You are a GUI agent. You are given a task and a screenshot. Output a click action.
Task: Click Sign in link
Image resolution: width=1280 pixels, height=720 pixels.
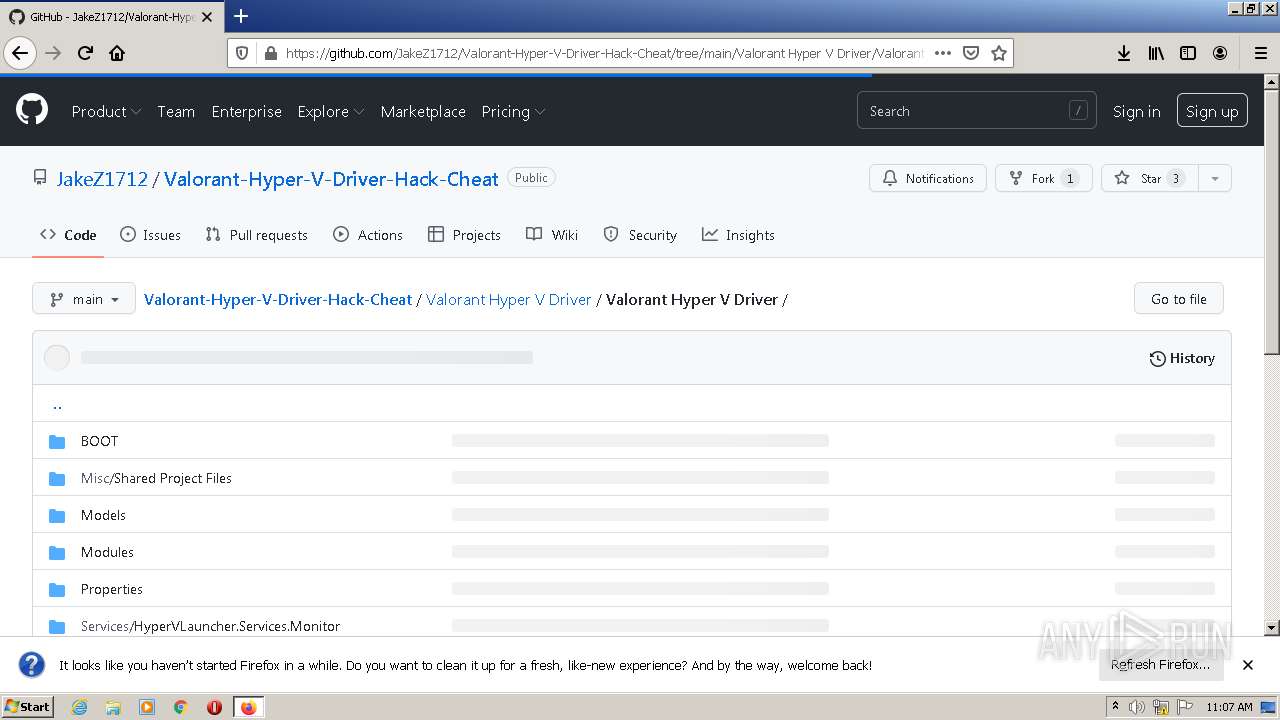(x=1136, y=111)
